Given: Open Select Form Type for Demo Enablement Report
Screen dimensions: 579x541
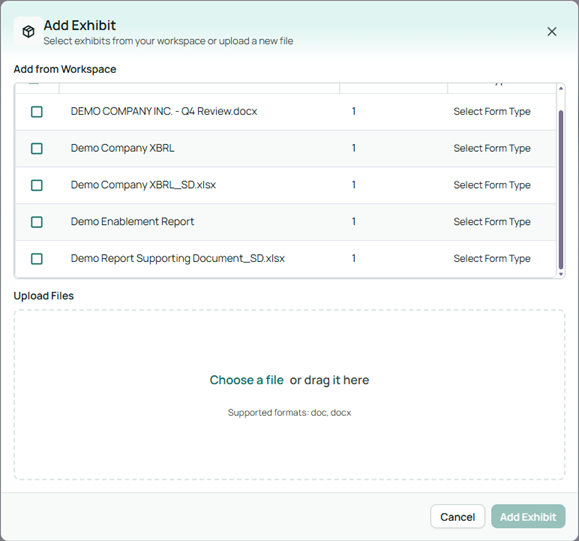Looking at the screenshot, I should [492, 222].
